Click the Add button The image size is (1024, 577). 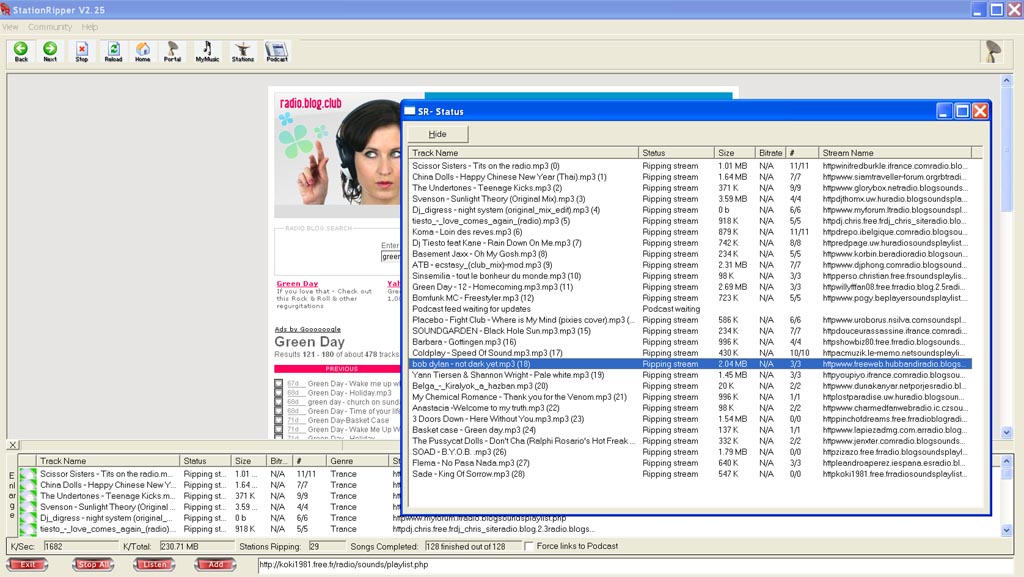[x=216, y=565]
